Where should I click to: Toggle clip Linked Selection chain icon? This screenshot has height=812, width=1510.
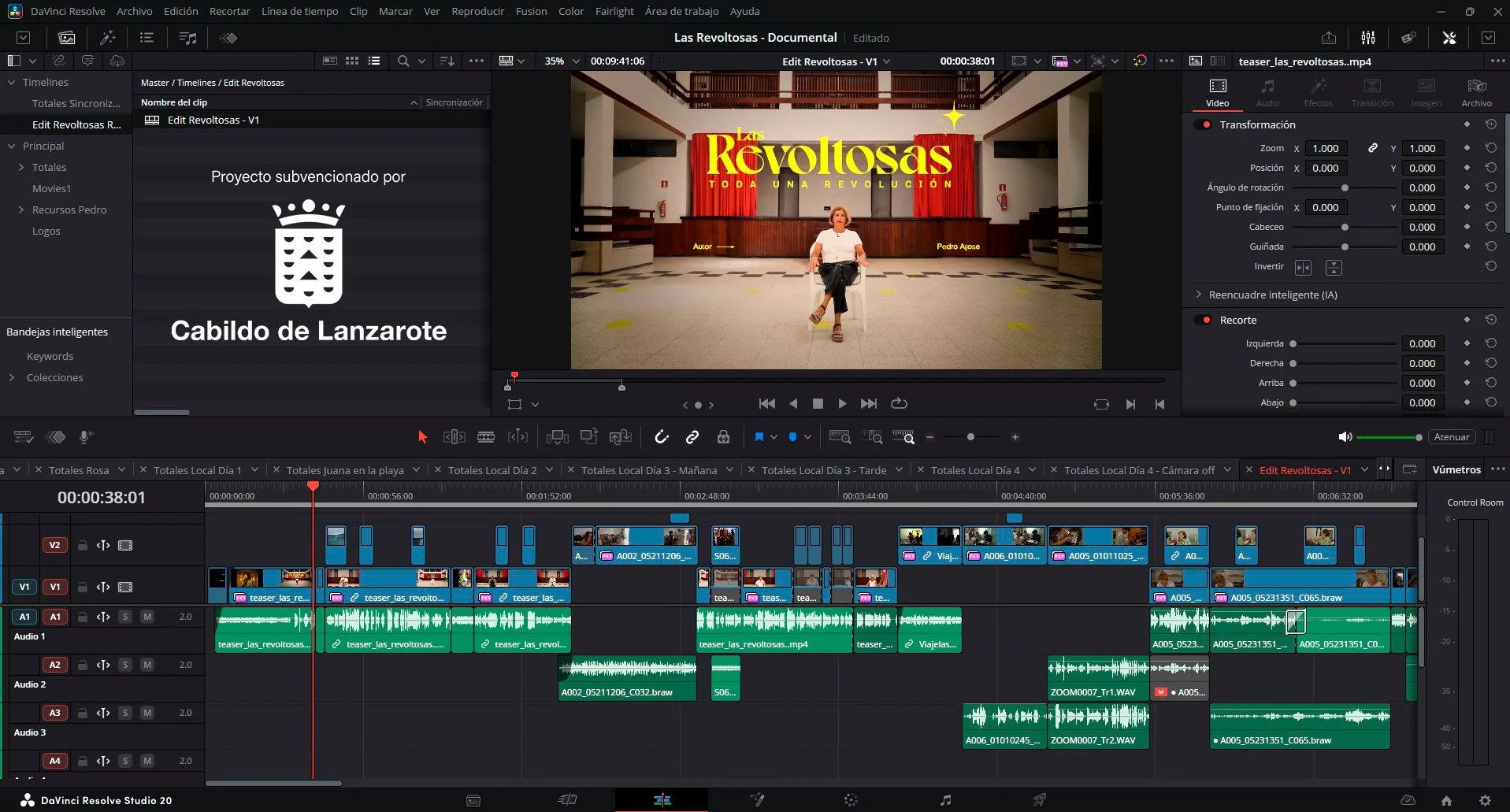tap(692, 437)
